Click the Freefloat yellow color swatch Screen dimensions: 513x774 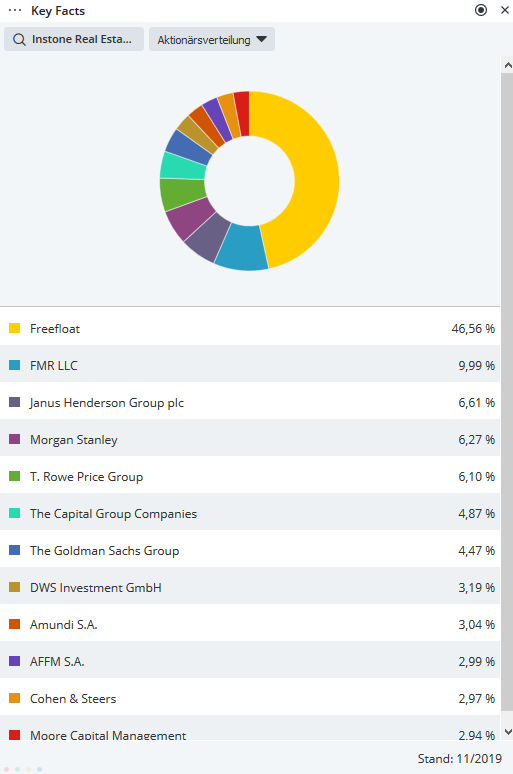click(x=14, y=328)
